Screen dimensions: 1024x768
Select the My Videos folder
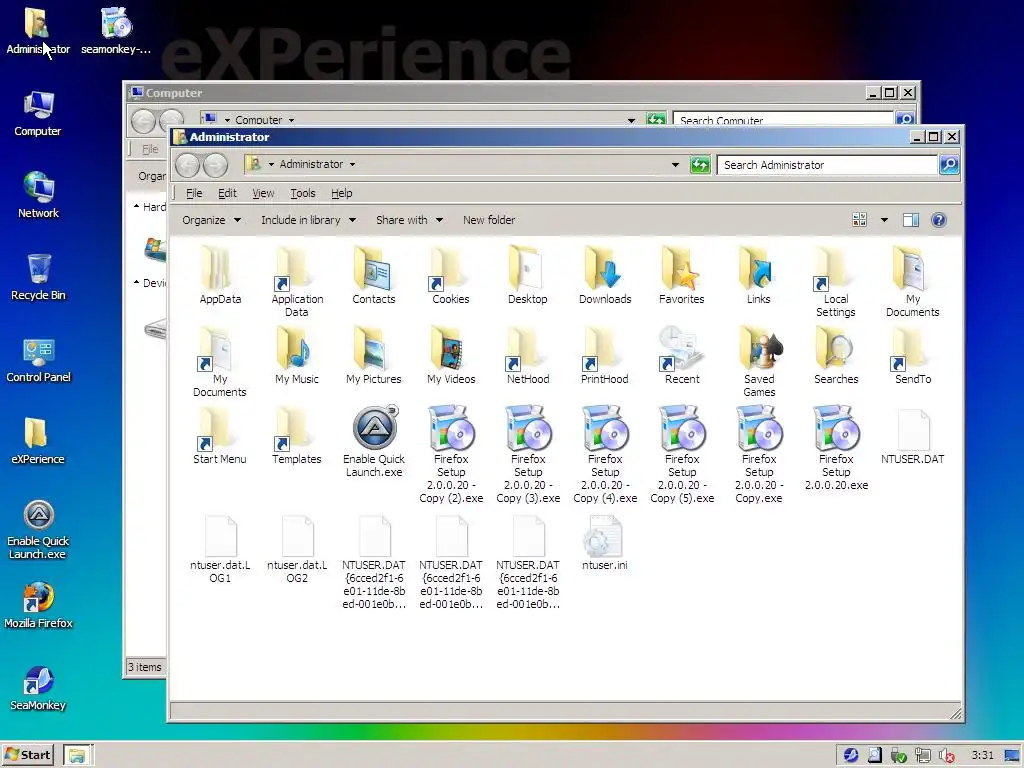point(451,356)
